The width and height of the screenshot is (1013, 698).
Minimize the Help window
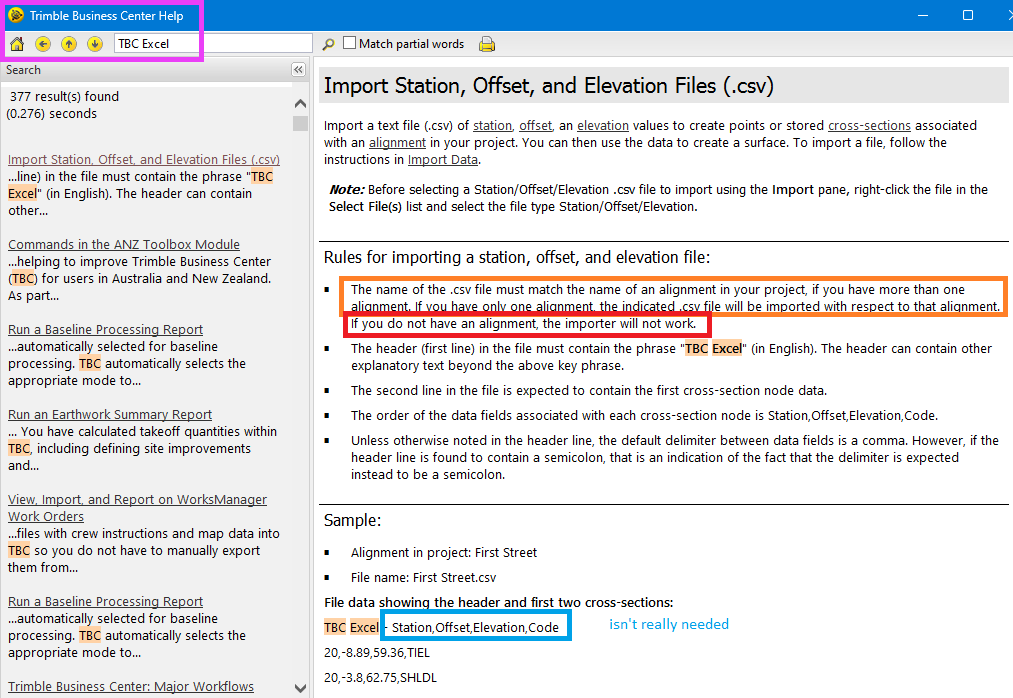click(923, 15)
